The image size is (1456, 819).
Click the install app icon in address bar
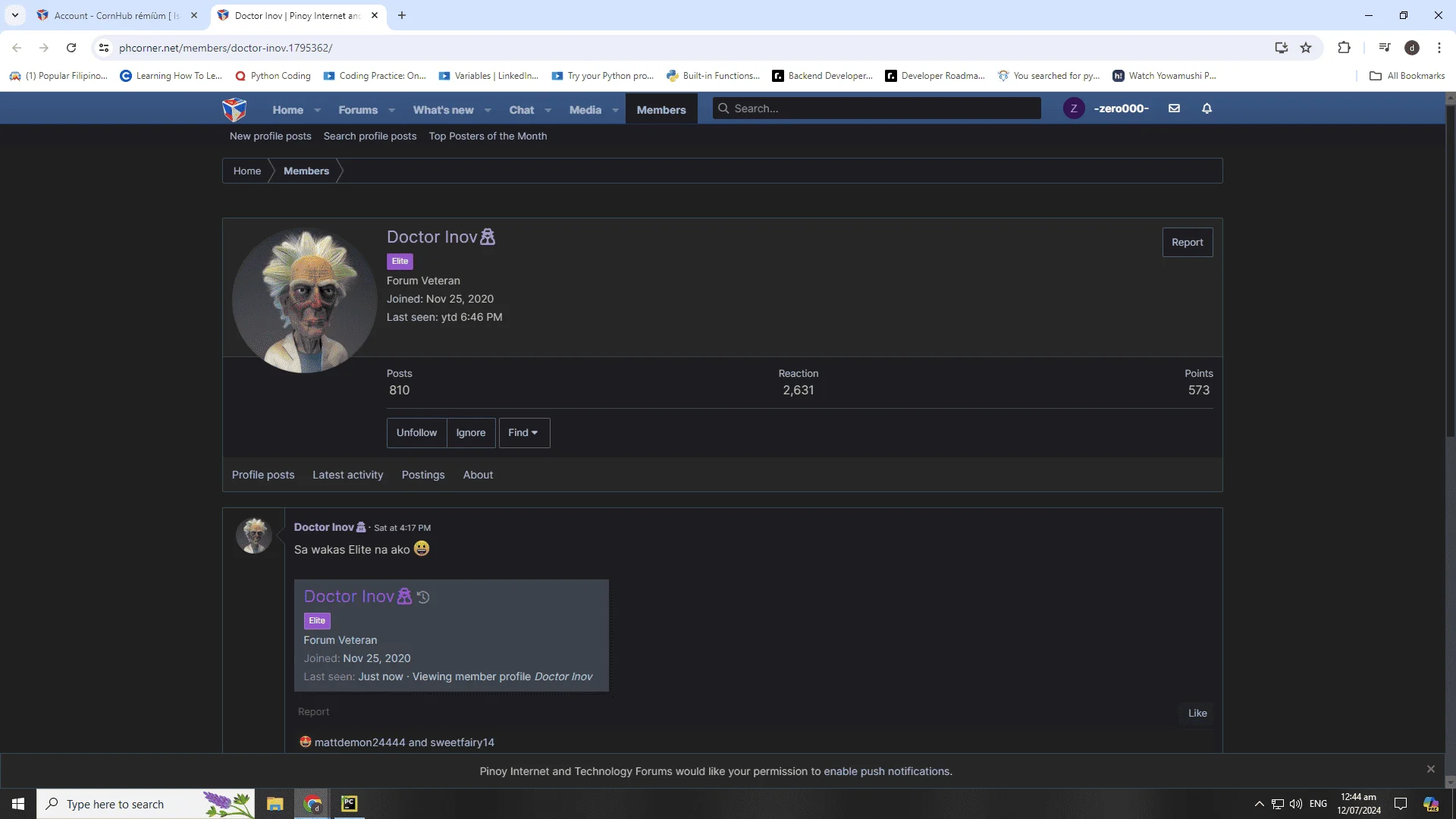coord(1281,48)
